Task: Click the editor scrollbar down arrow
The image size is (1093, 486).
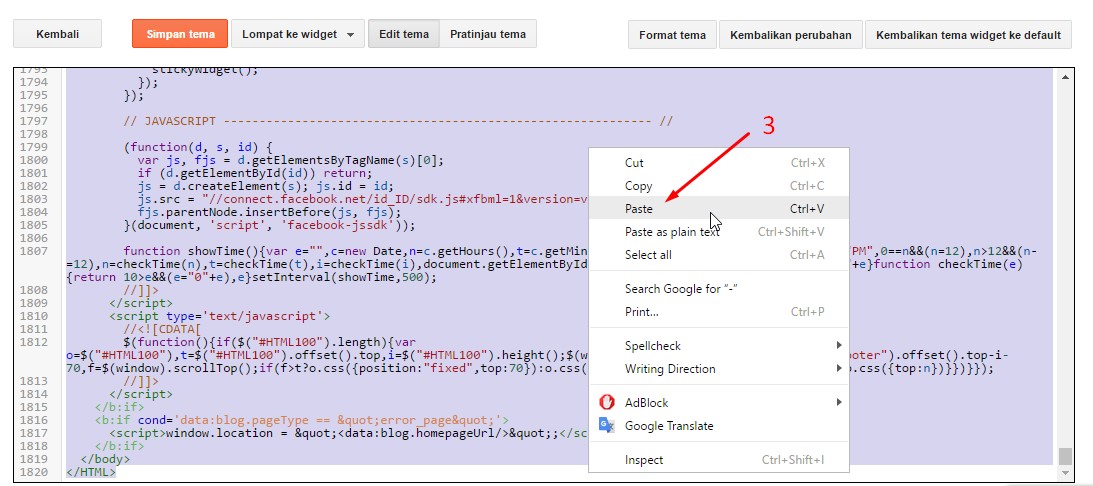Action: point(1064,473)
